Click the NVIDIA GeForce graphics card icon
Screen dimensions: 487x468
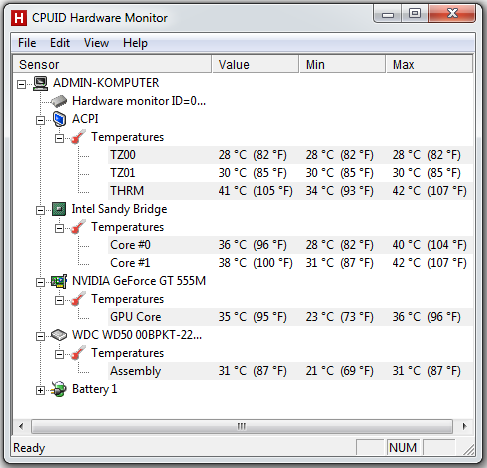click(x=59, y=281)
